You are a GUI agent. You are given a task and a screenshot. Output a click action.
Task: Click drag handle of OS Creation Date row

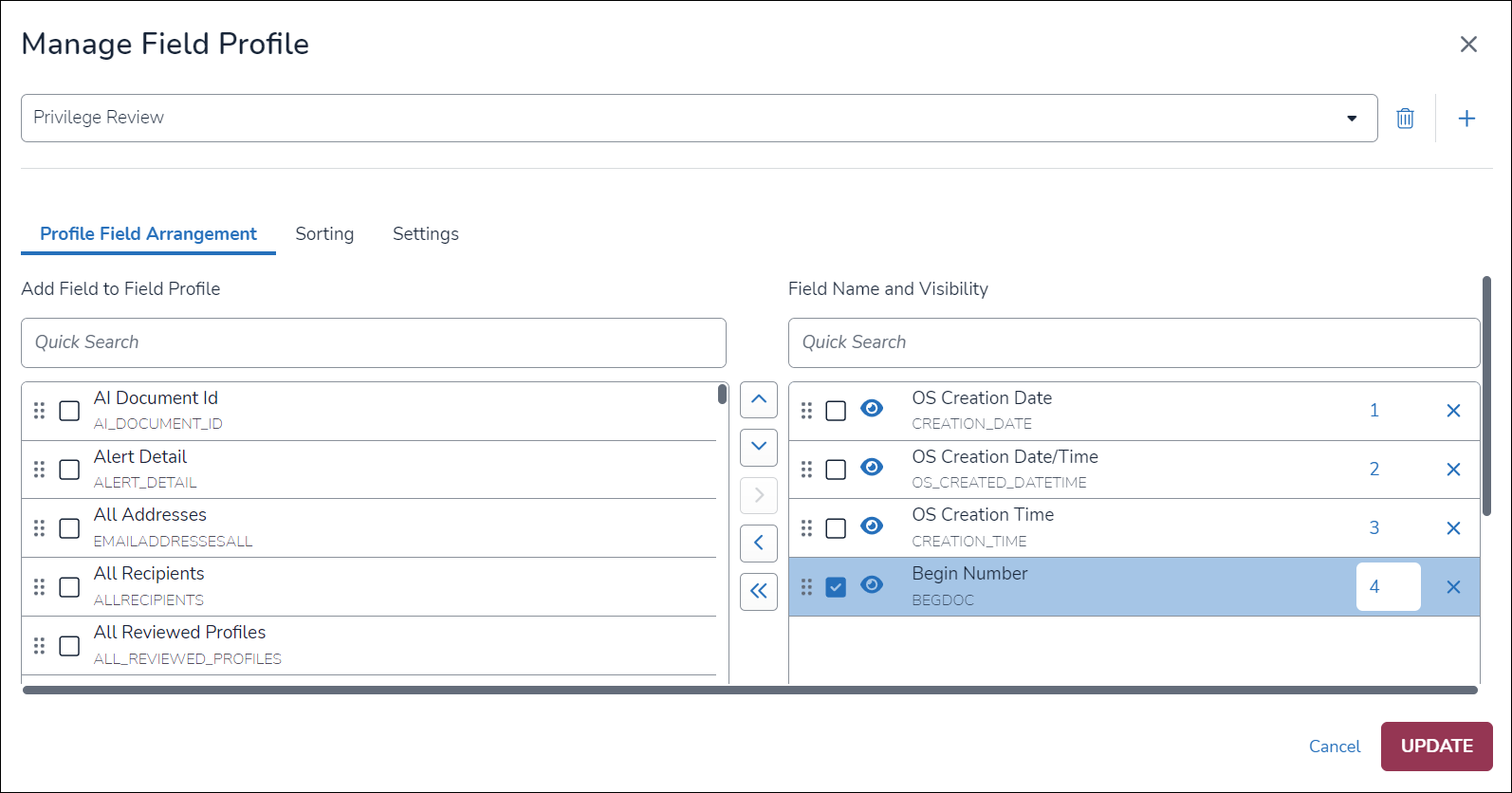tap(806, 411)
